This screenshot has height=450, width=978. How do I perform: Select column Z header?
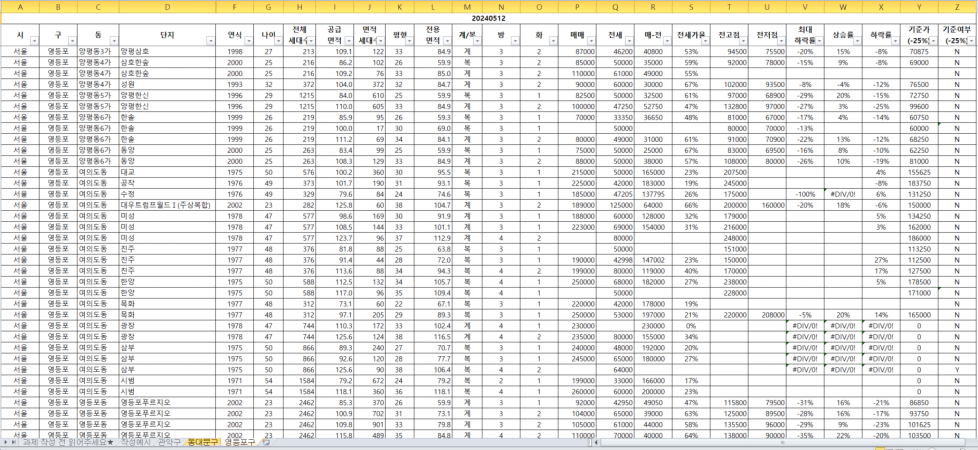click(x=957, y=7)
